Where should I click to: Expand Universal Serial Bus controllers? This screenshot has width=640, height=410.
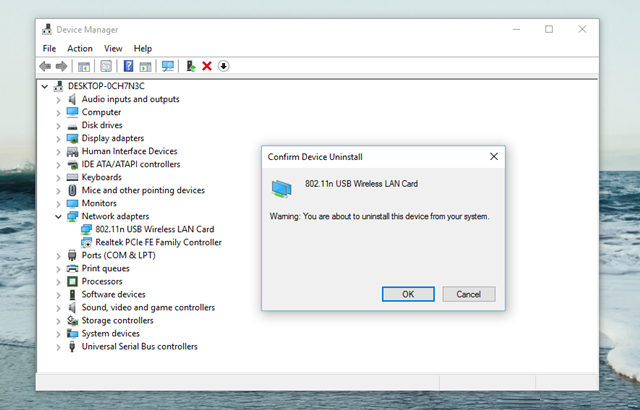[58, 346]
